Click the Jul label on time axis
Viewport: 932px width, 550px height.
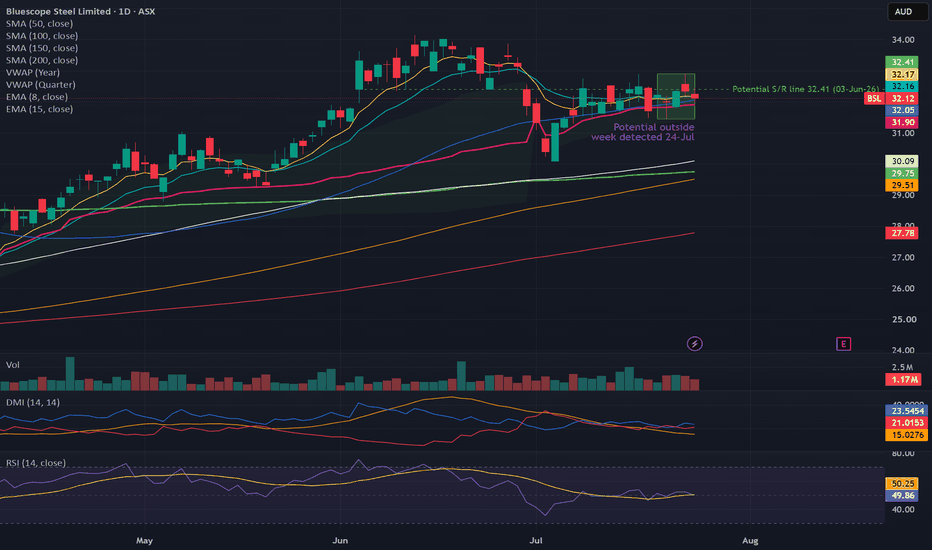pyautogui.click(x=536, y=540)
